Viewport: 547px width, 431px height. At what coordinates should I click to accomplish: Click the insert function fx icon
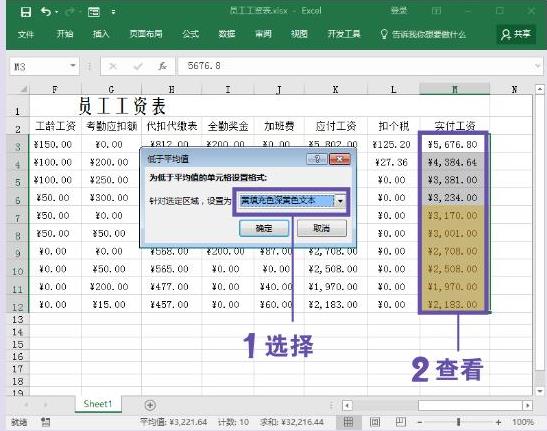pos(162,66)
